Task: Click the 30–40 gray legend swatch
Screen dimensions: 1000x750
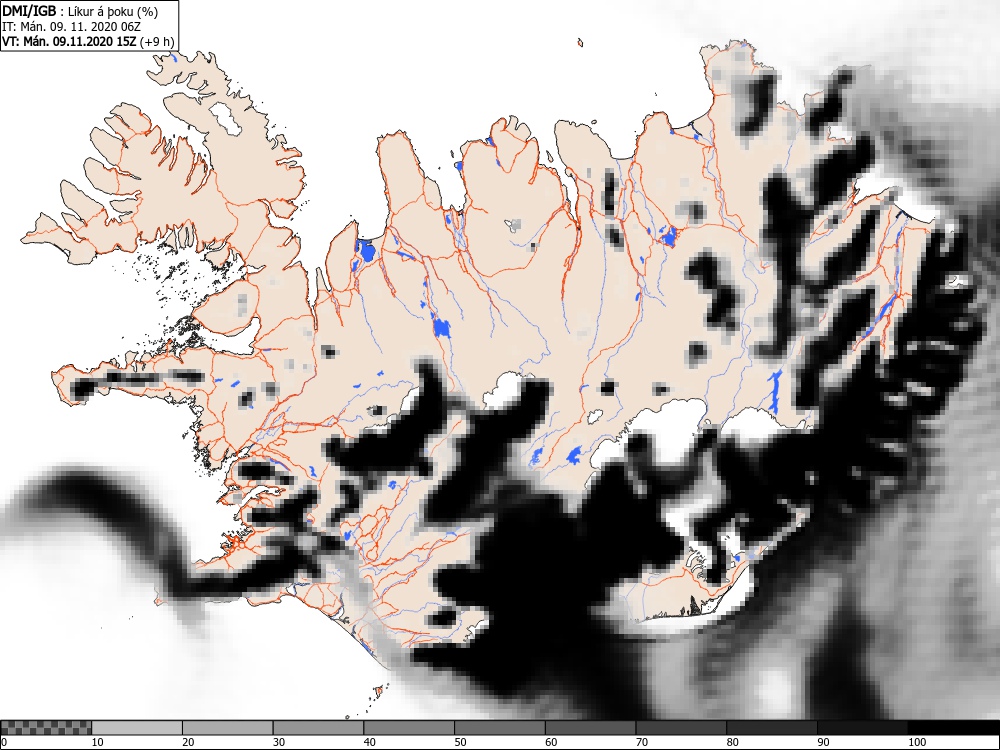Action: (x=318, y=728)
